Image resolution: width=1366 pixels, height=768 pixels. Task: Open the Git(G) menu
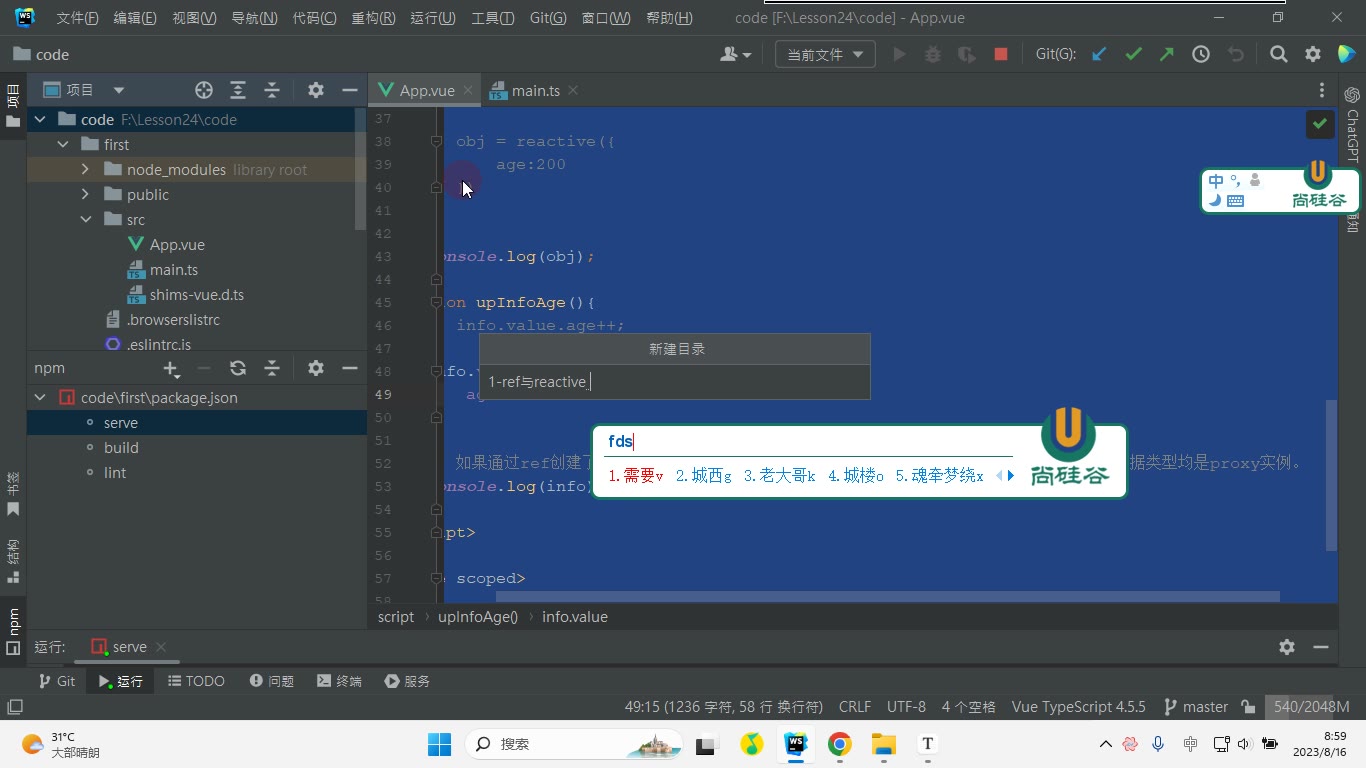tap(548, 18)
